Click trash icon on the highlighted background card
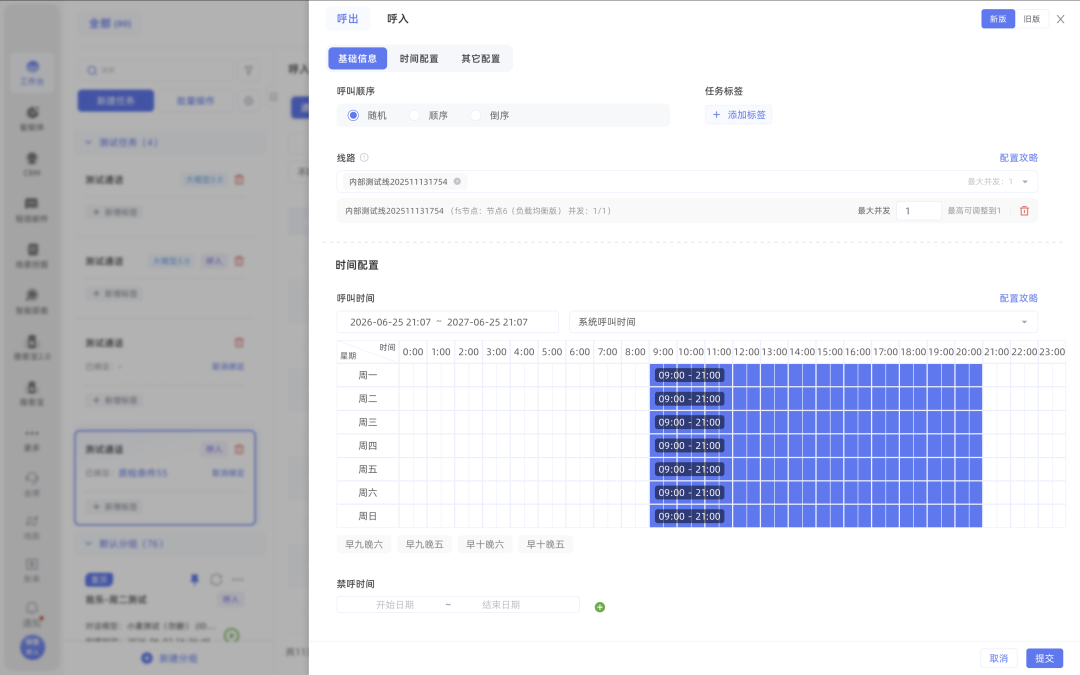 (x=239, y=449)
